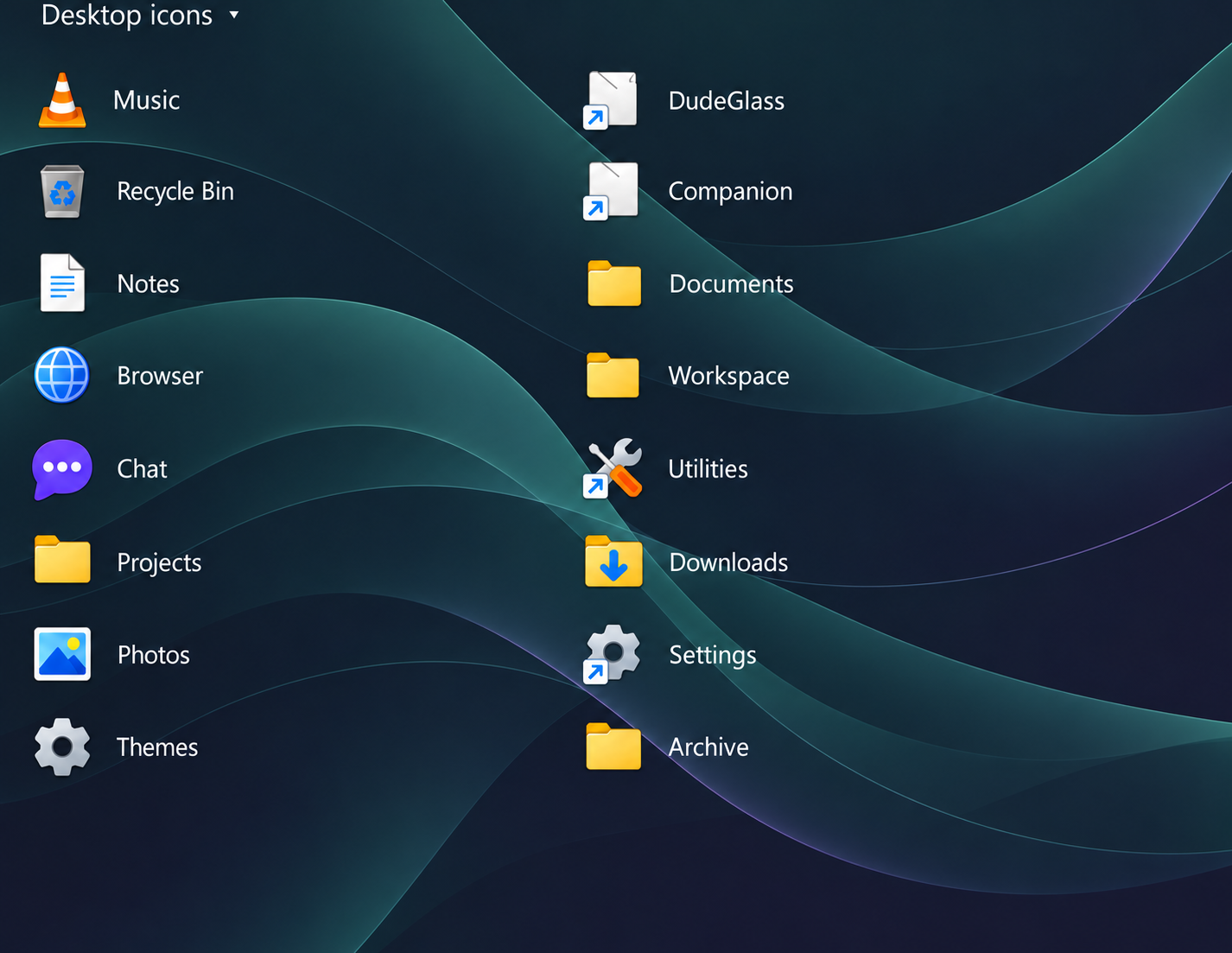The width and height of the screenshot is (1232, 953).
Task: Select the "Documents" text label
Action: coord(731,283)
